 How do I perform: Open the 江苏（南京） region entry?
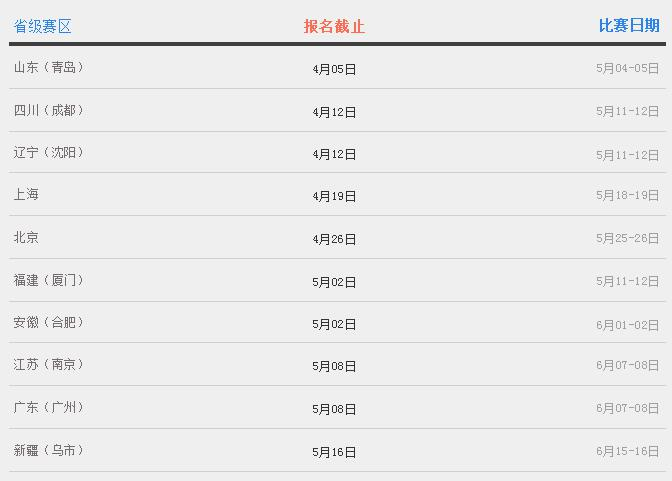pyautogui.click(x=48, y=364)
